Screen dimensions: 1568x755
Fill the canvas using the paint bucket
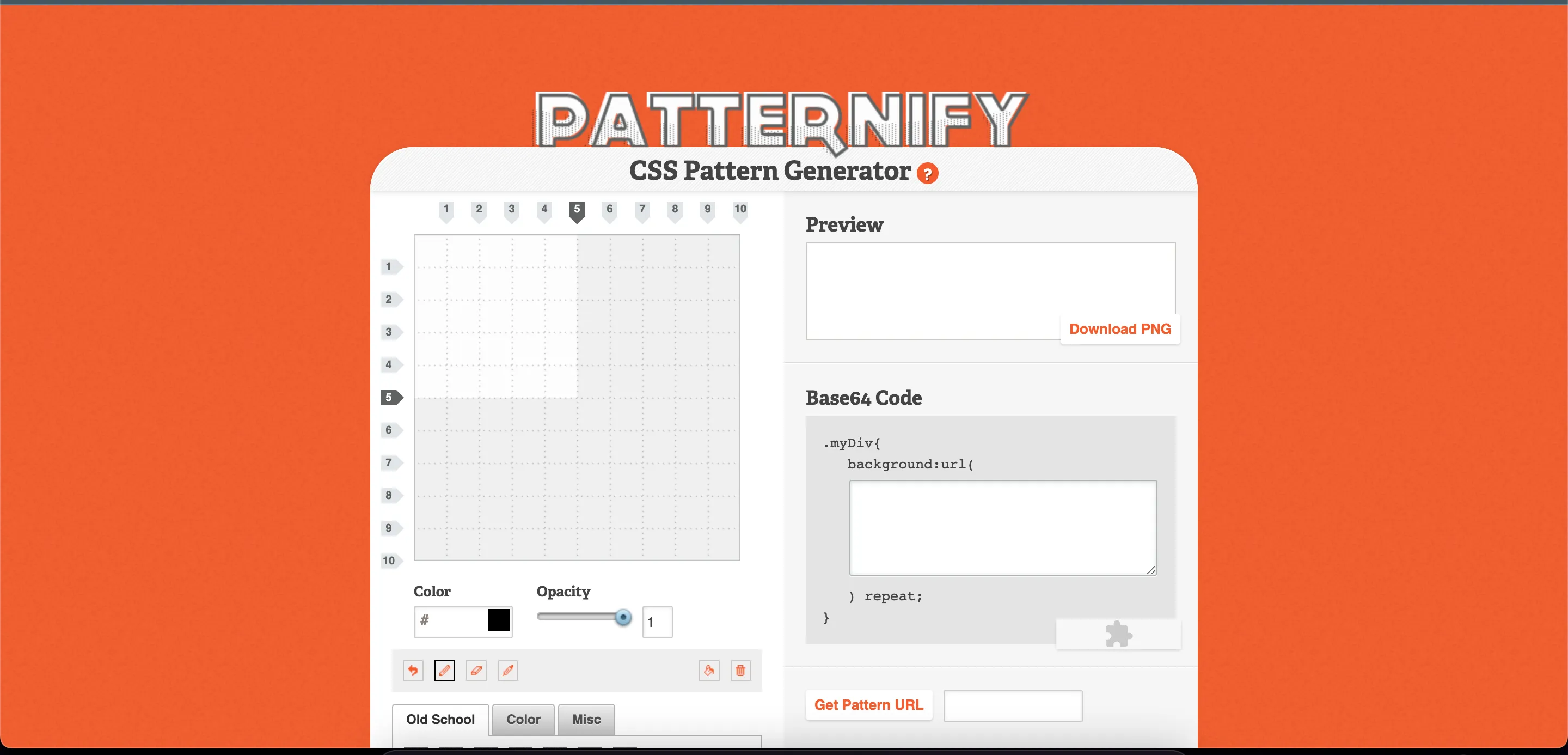pos(709,671)
